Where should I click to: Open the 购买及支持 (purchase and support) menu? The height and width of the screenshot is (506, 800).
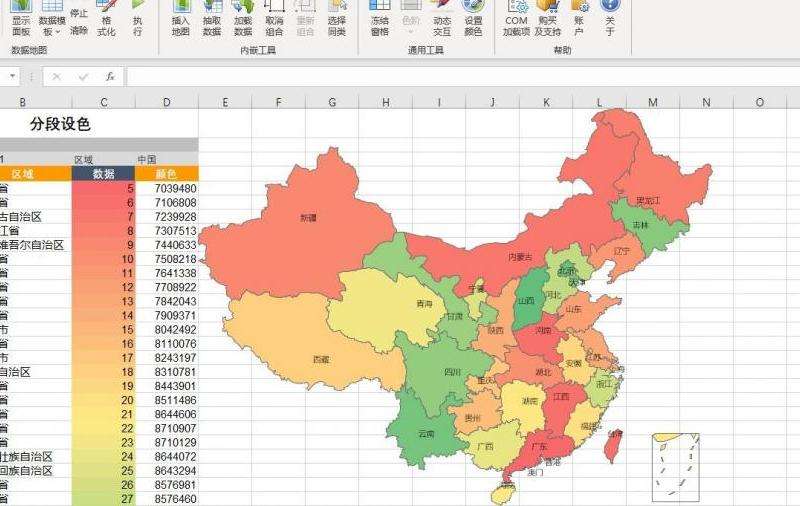point(547,17)
